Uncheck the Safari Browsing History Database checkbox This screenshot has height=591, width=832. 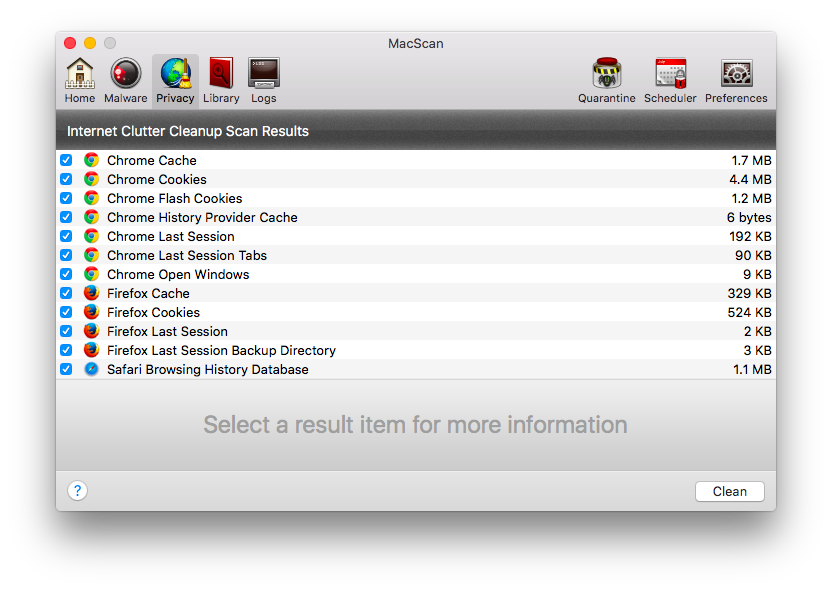(66, 369)
